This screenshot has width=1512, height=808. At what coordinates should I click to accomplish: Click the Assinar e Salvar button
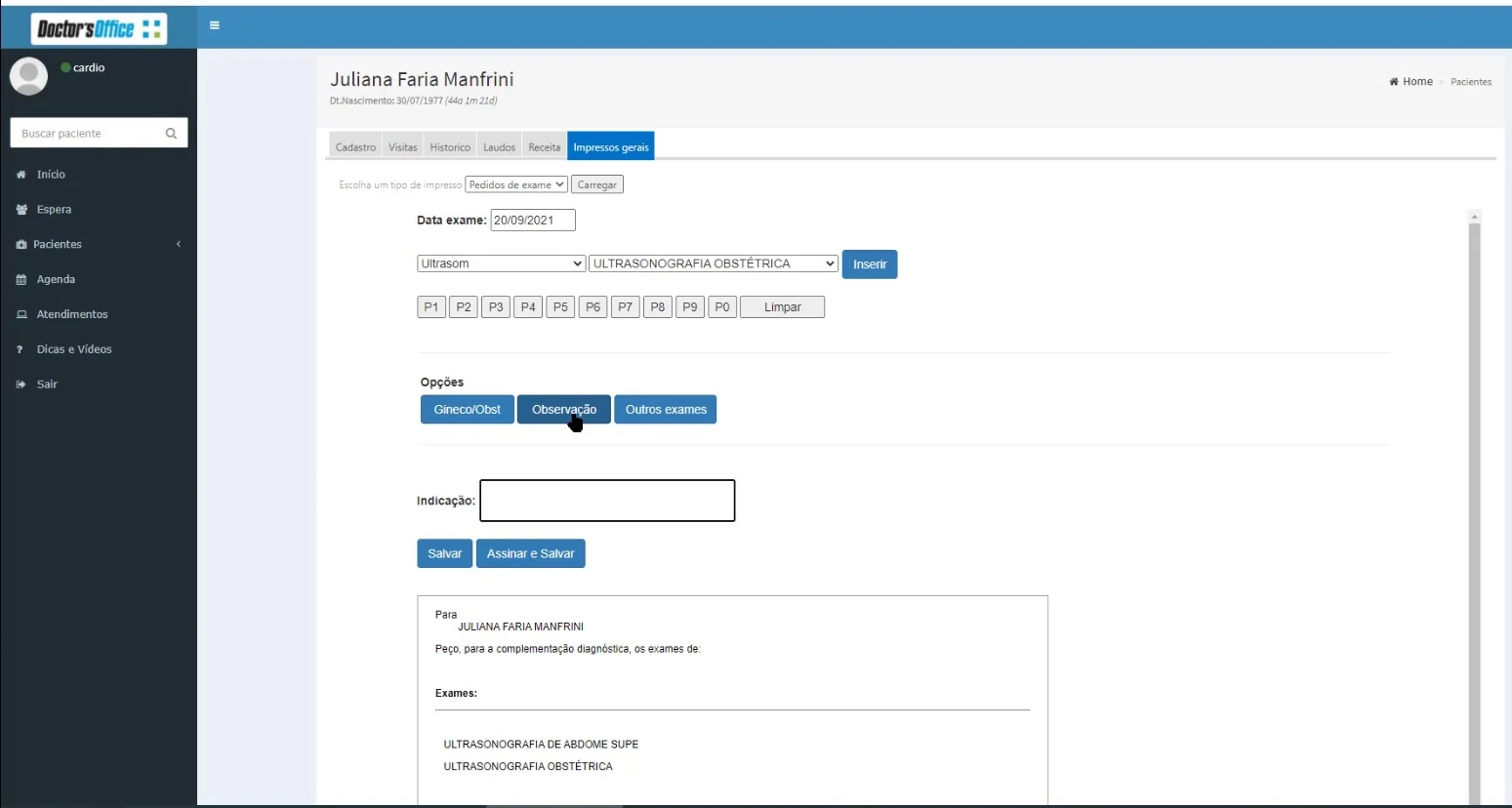[531, 553]
